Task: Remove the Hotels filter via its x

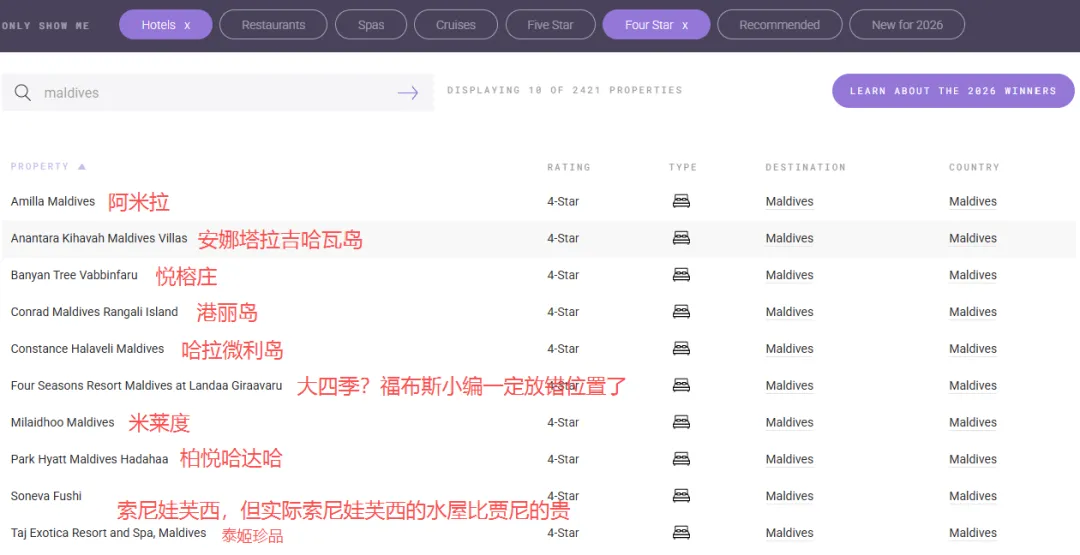Action: click(187, 25)
